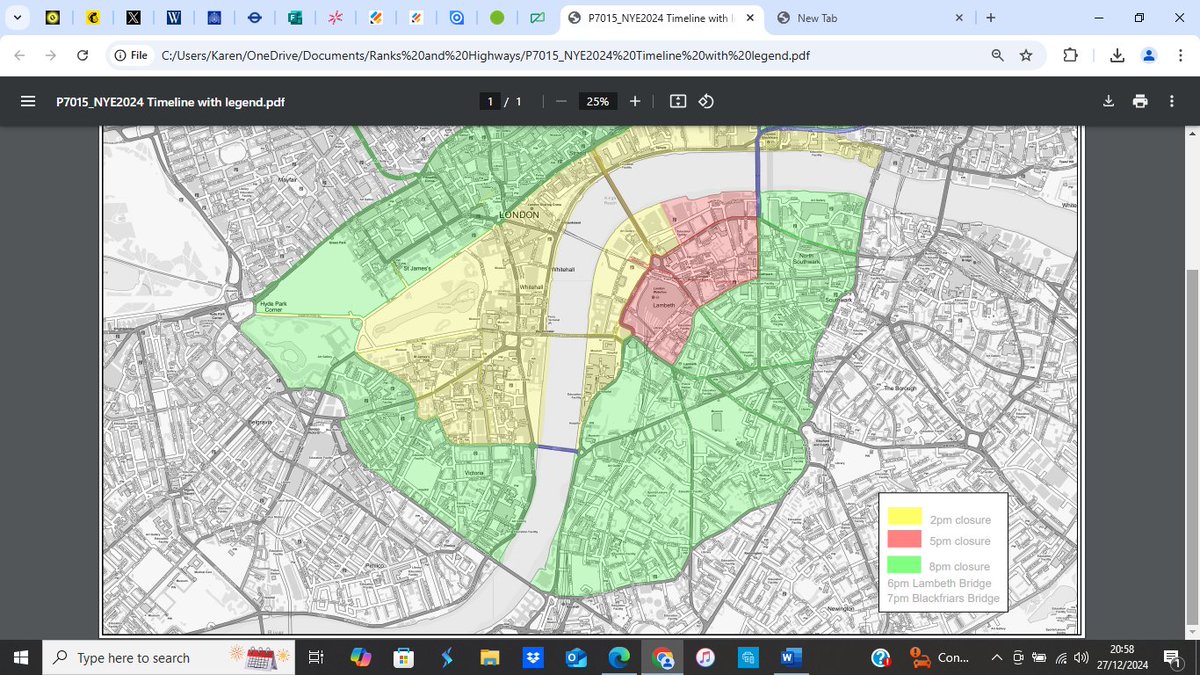Open the Windows Start menu

tap(23, 657)
